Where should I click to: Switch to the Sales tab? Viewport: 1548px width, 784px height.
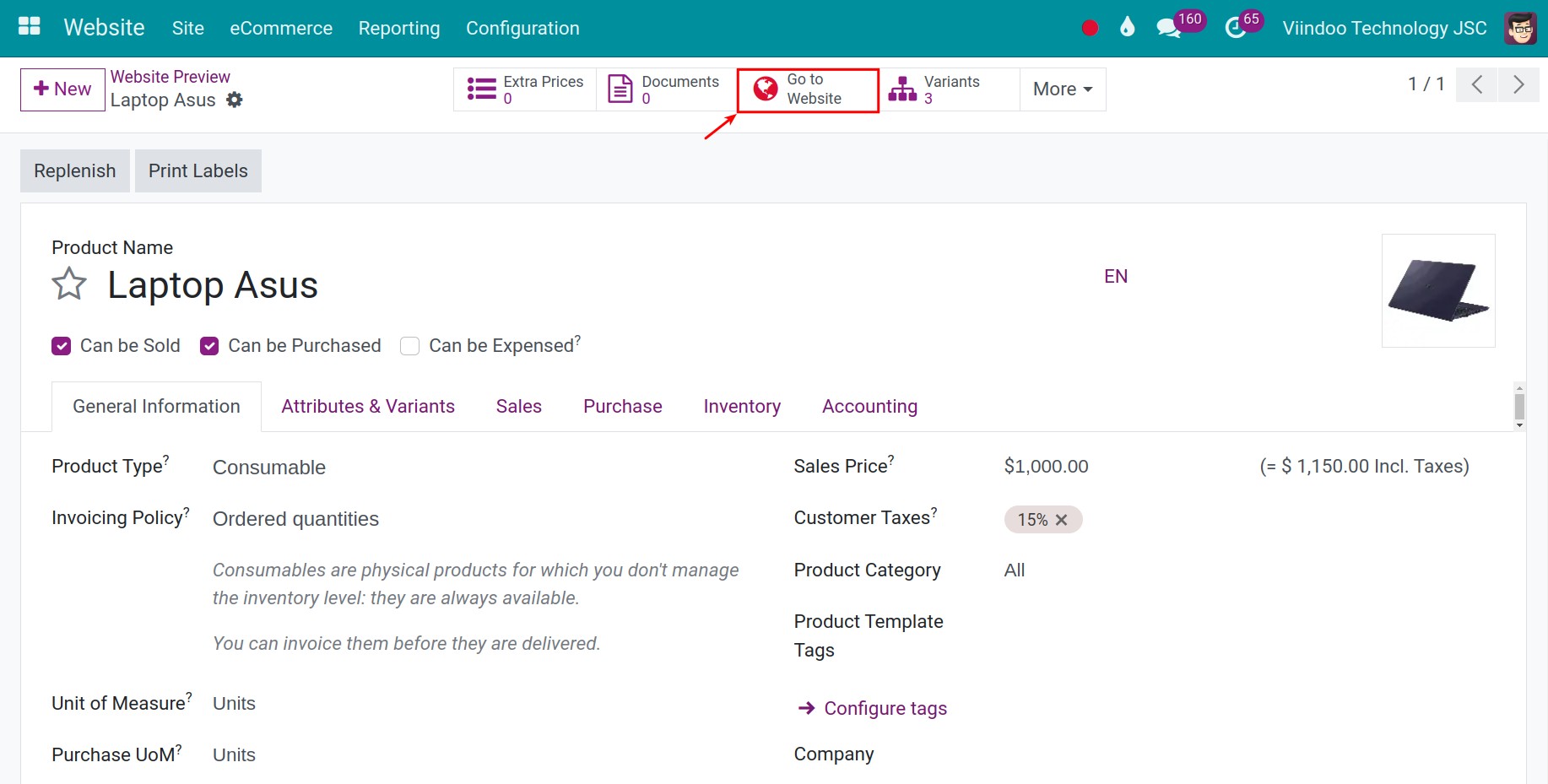tap(519, 407)
